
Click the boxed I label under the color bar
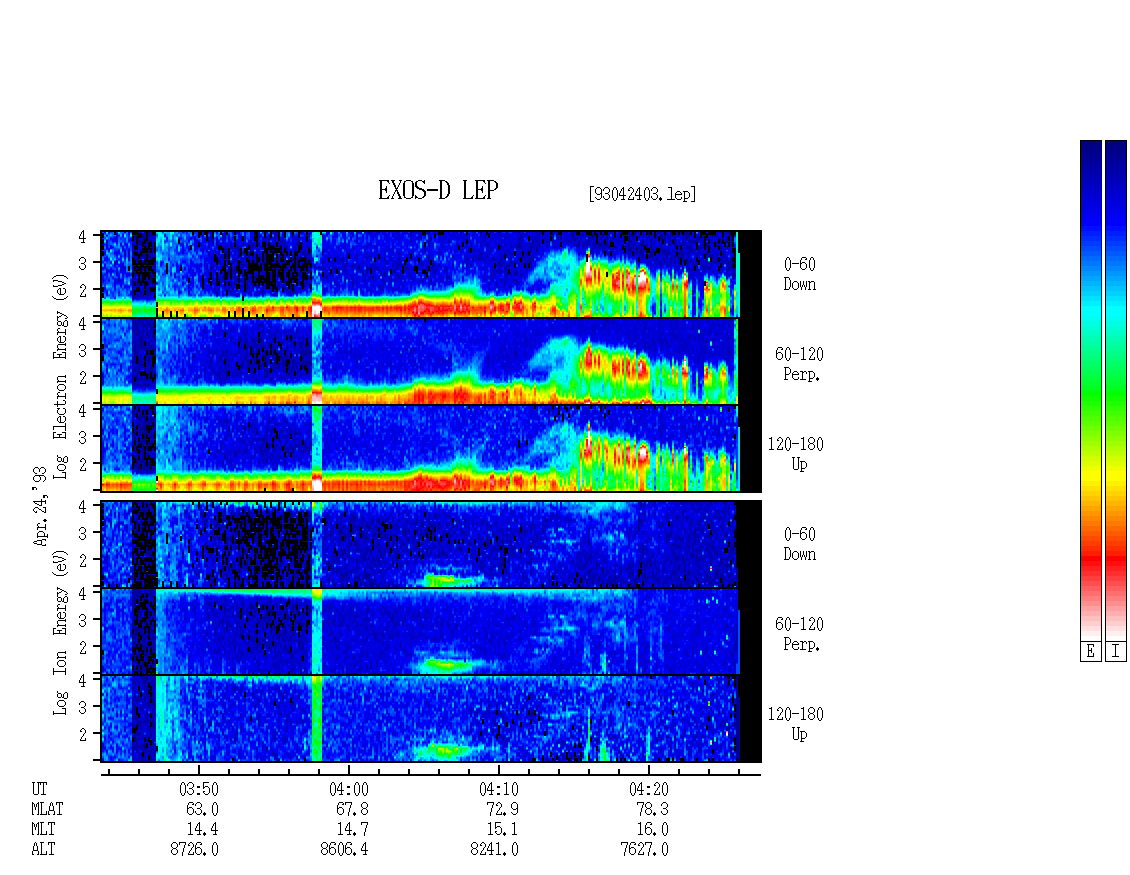(1116, 652)
